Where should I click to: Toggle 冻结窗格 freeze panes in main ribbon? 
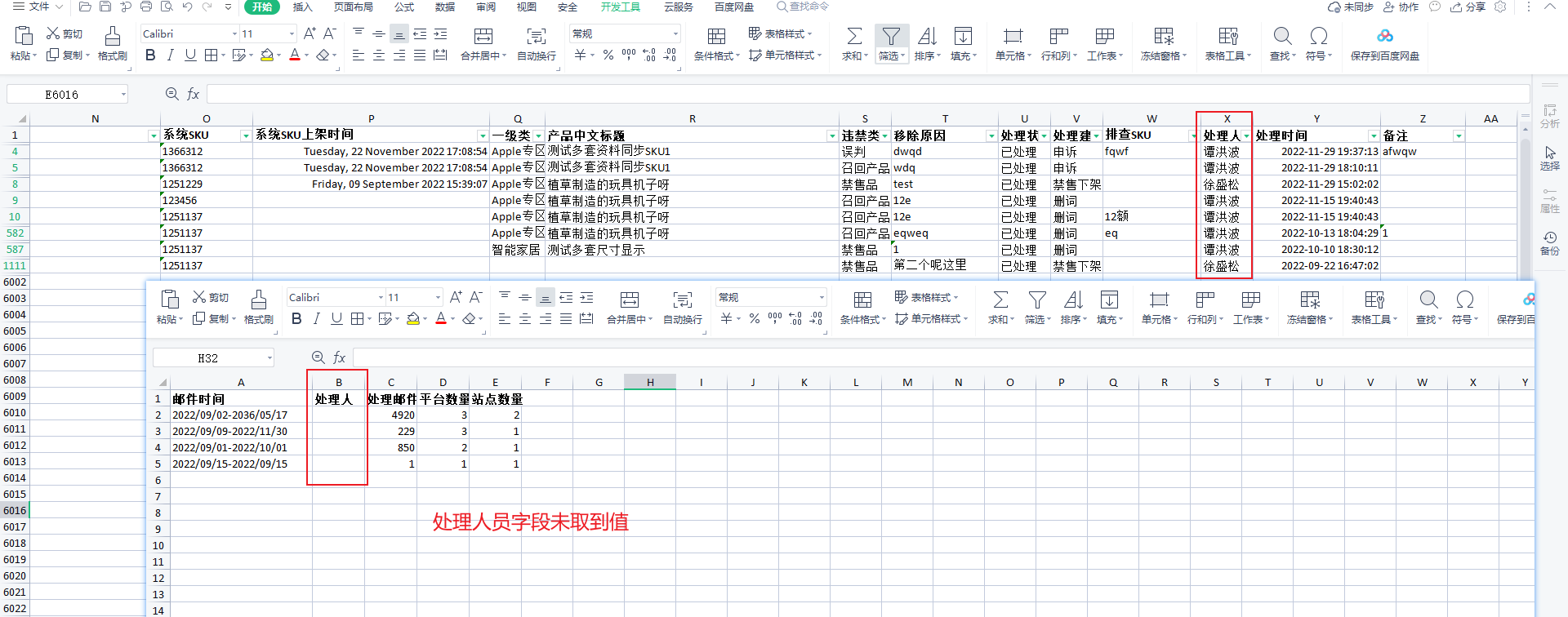pyautogui.click(x=1164, y=43)
